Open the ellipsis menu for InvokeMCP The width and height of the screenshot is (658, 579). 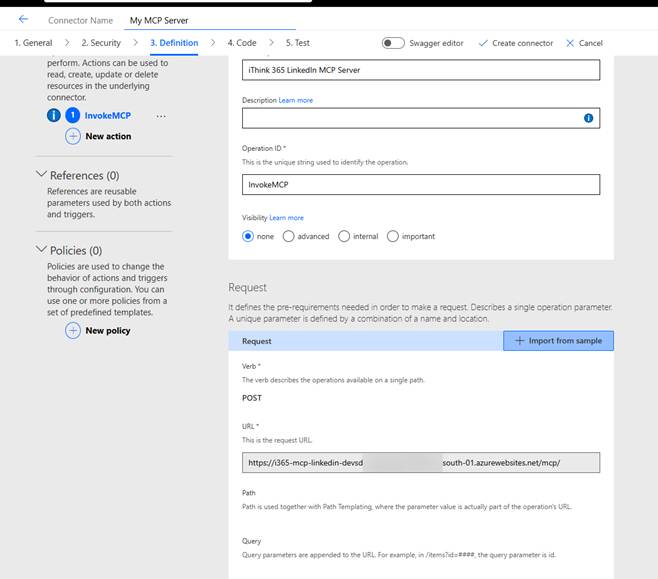point(161,116)
